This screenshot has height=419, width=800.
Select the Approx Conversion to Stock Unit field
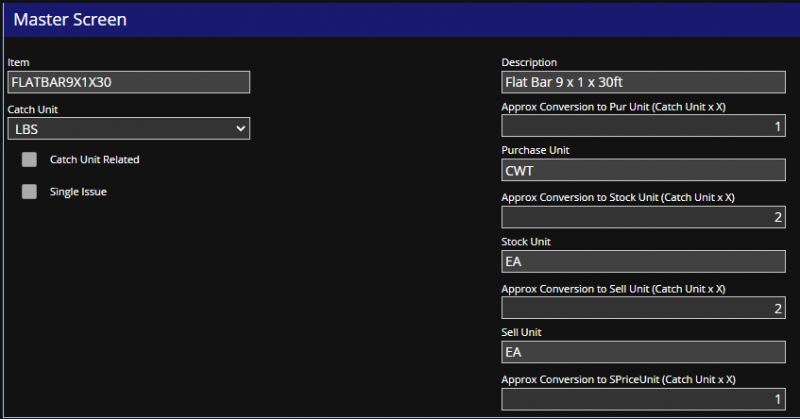[x=643, y=216]
